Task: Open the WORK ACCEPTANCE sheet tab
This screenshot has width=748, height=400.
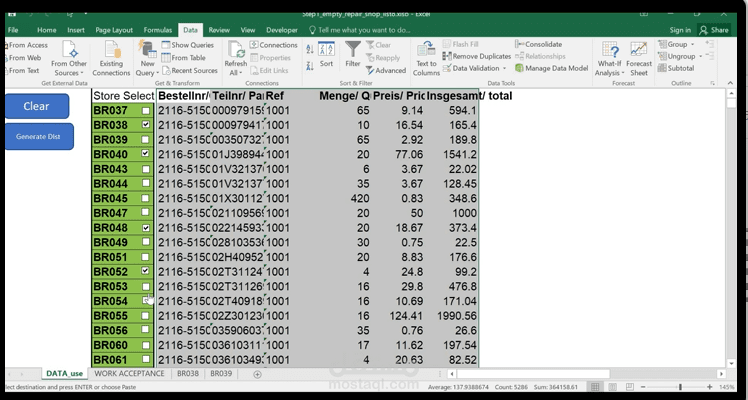Action: coord(129,374)
